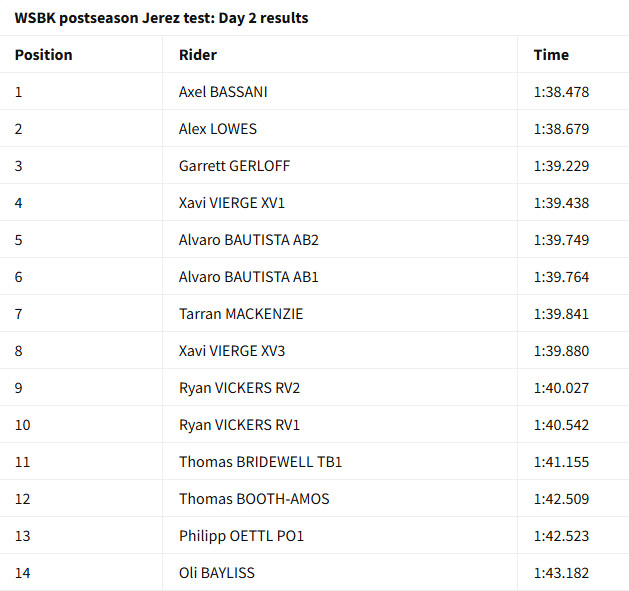
Task: Click the Rider column header
Action: pos(198,55)
